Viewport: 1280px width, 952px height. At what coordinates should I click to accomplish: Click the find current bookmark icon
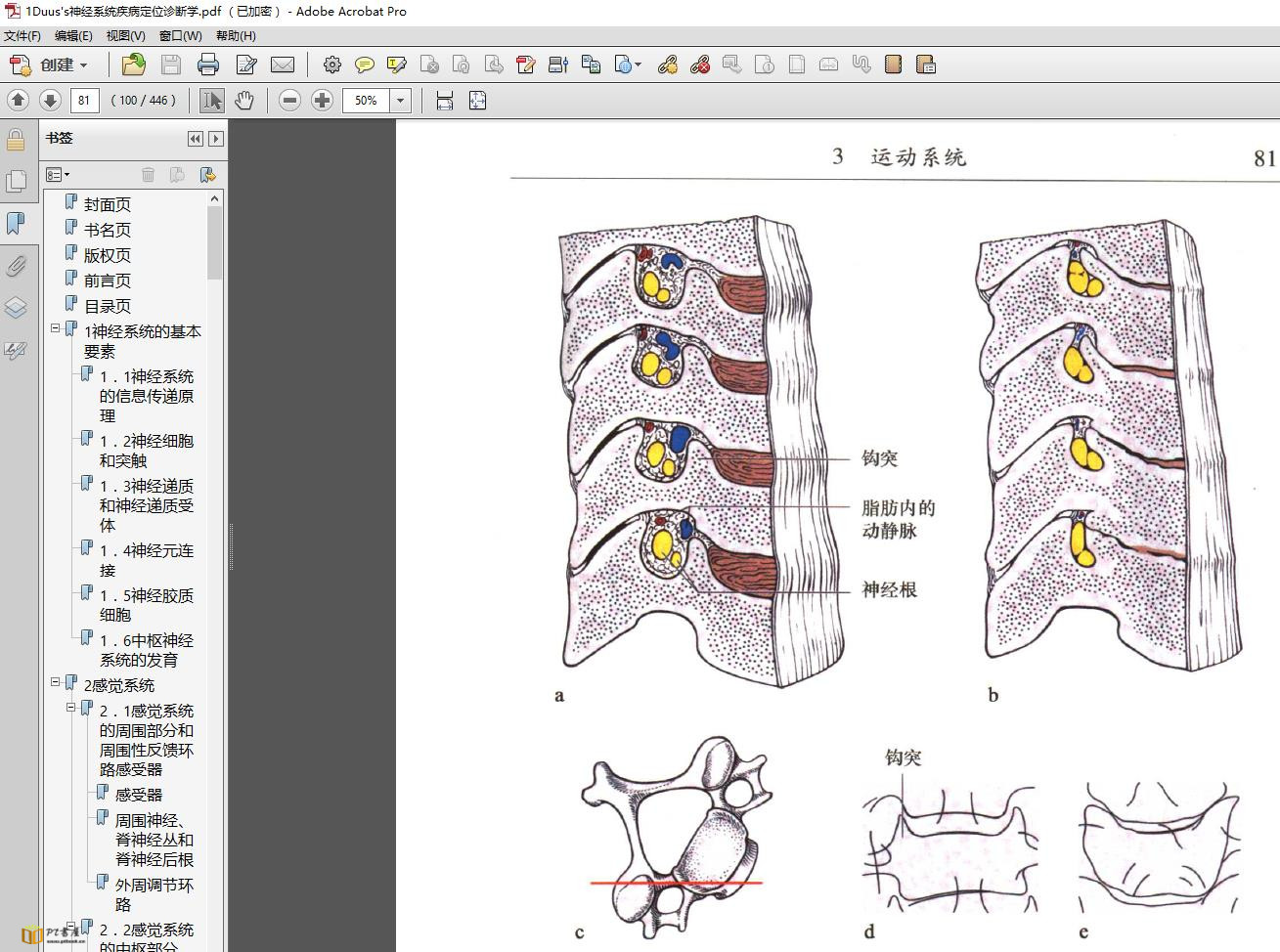click(207, 174)
